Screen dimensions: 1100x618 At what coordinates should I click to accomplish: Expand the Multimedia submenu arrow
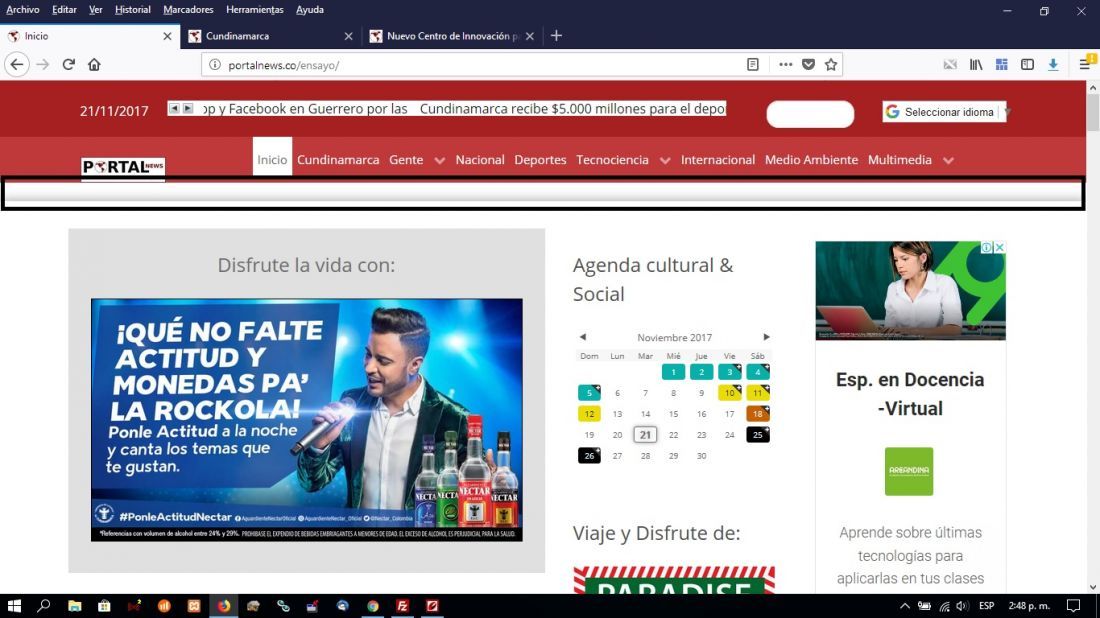tap(948, 161)
